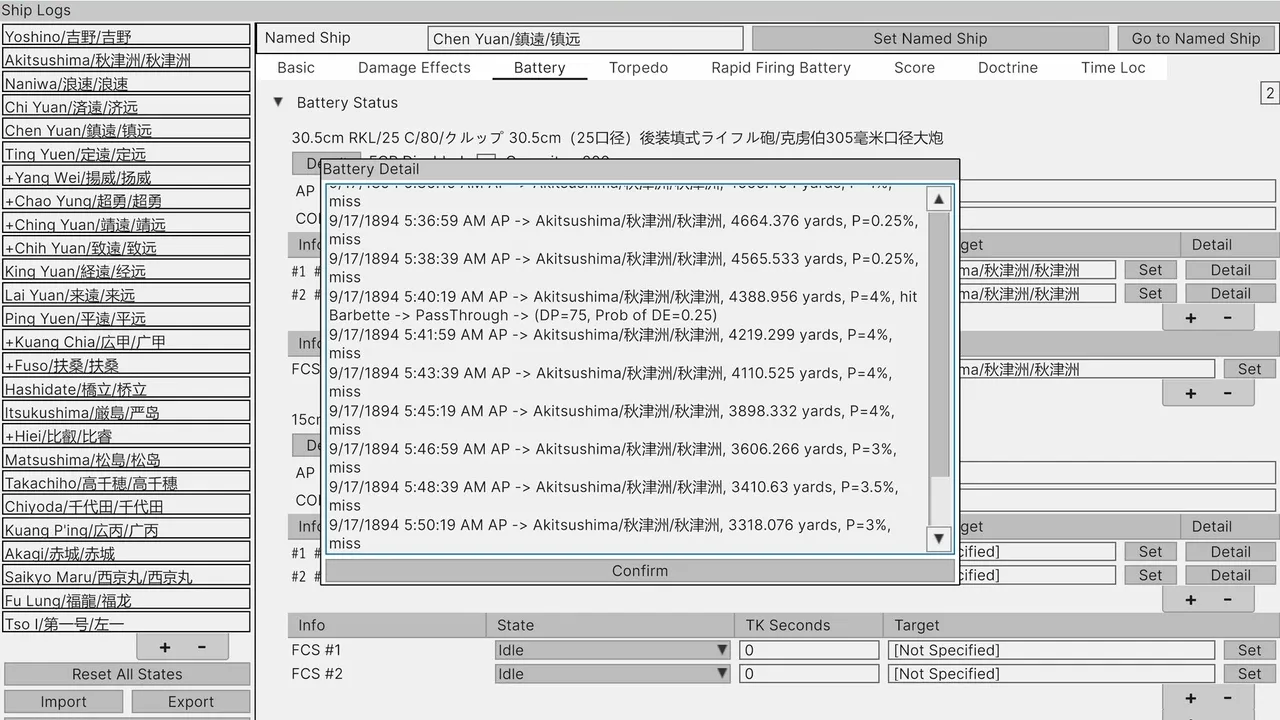Click Set on bottom FCS #1 row
The image size is (1280, 720).
1250,650
